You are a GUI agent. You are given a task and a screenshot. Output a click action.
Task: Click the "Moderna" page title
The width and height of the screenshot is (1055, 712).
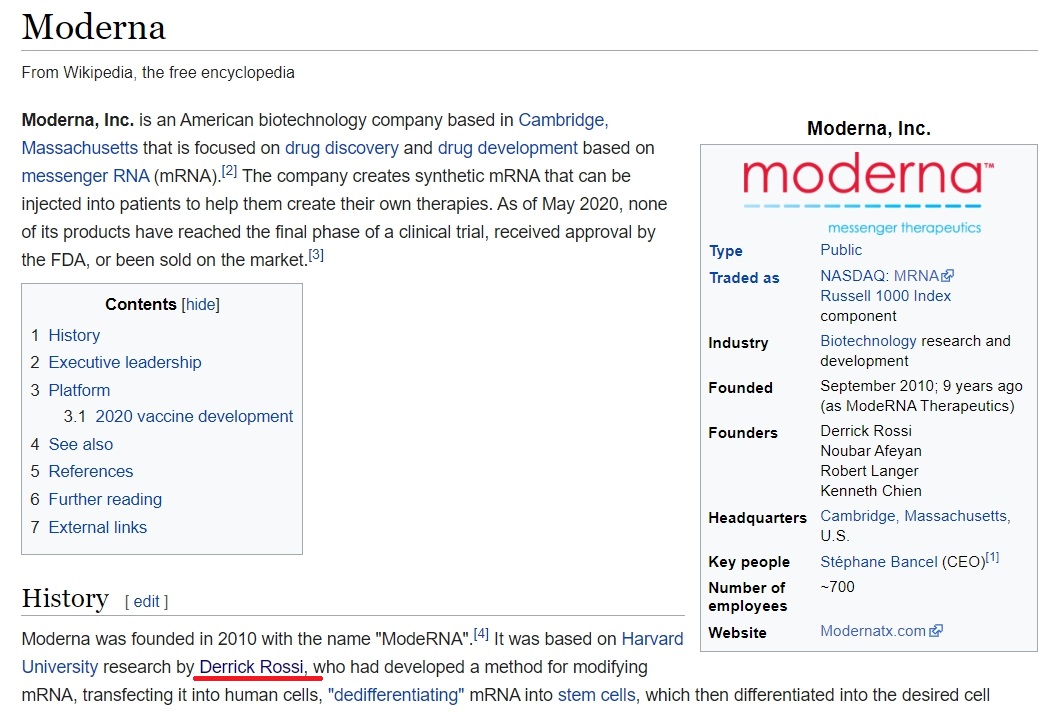(x=94, y=27)
